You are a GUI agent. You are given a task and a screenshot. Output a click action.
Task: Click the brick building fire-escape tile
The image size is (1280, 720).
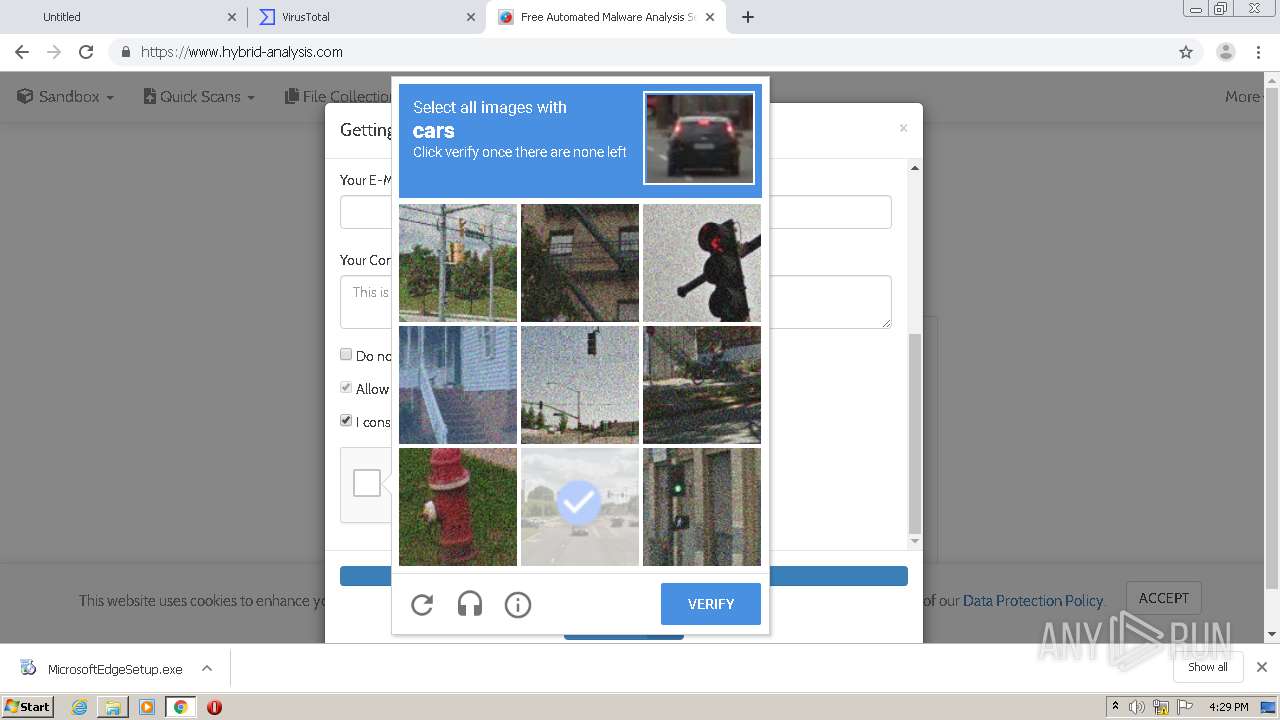[580, 263]
